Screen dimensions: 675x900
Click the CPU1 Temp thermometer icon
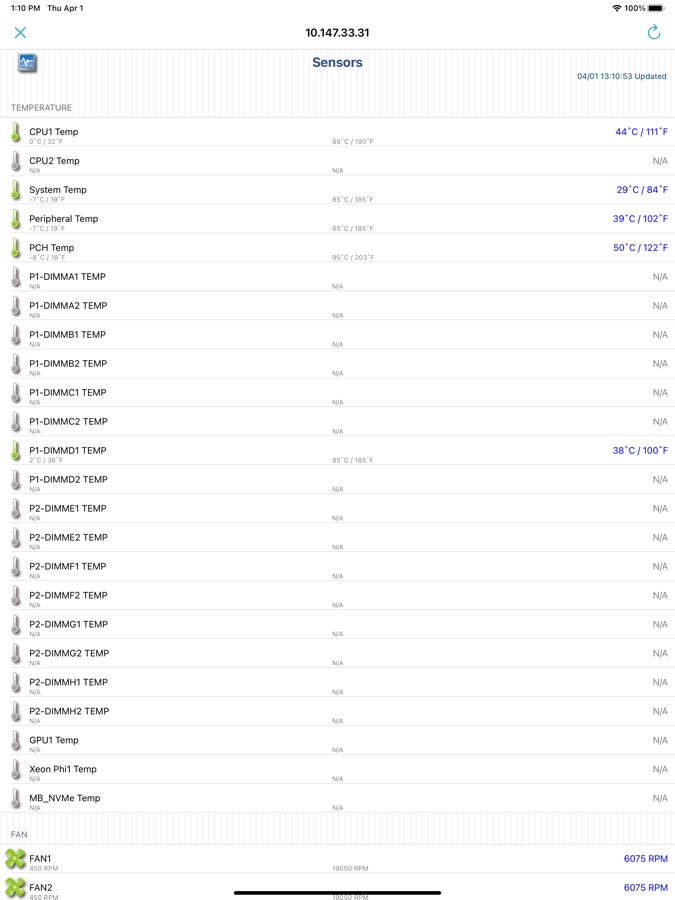click(16, 132)
